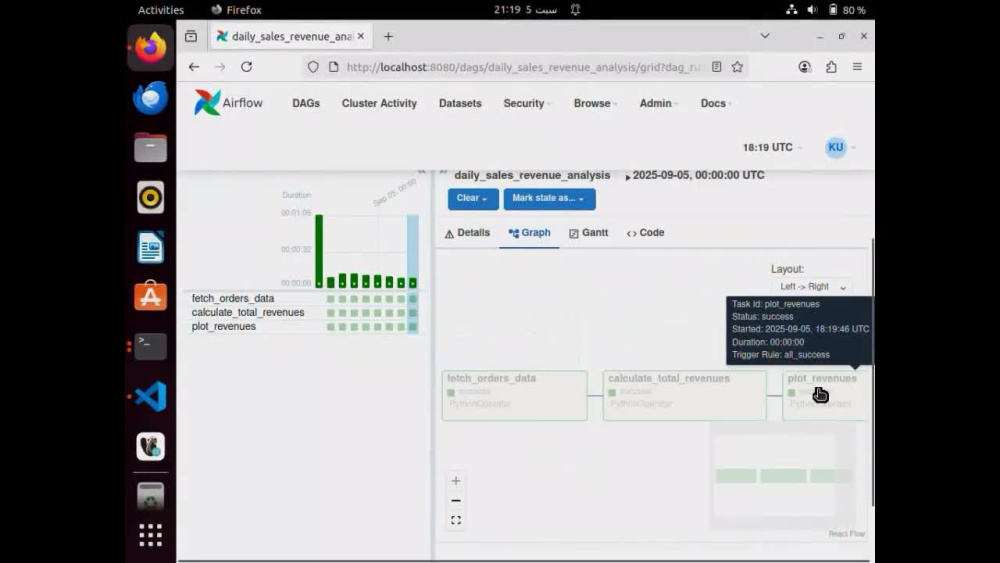Zoom out on graph with minus button
Image resolution: width=1000 pixels, height=563 pixels.
coord(456,501)
